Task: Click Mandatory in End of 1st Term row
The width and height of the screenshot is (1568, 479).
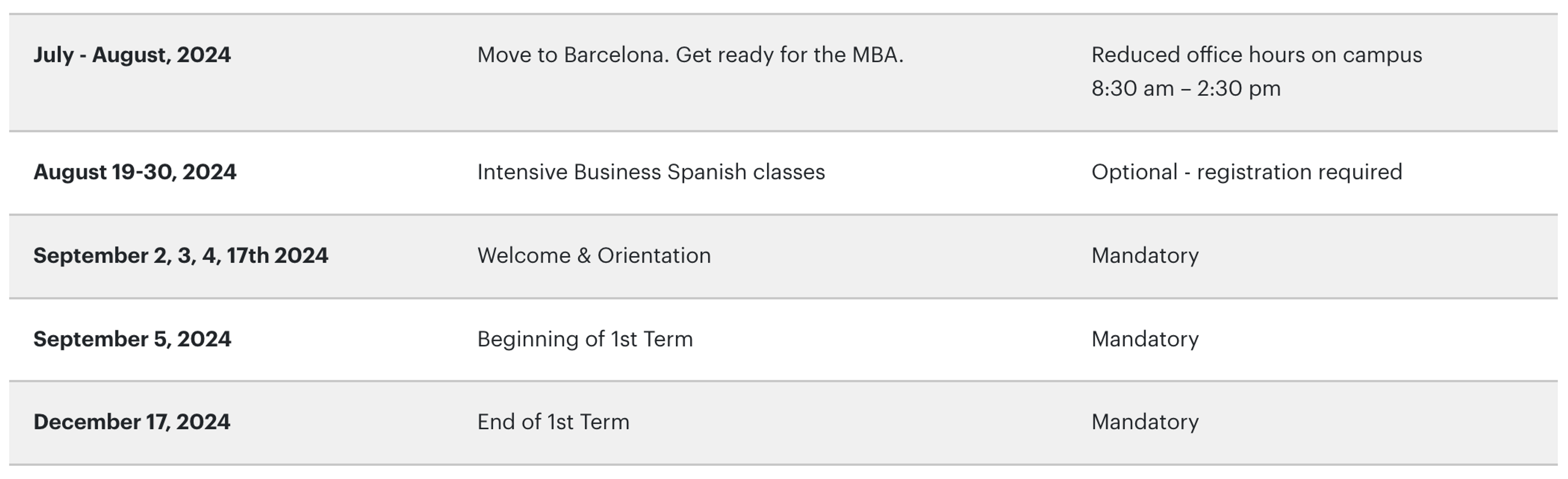Action: point(1145,422)
